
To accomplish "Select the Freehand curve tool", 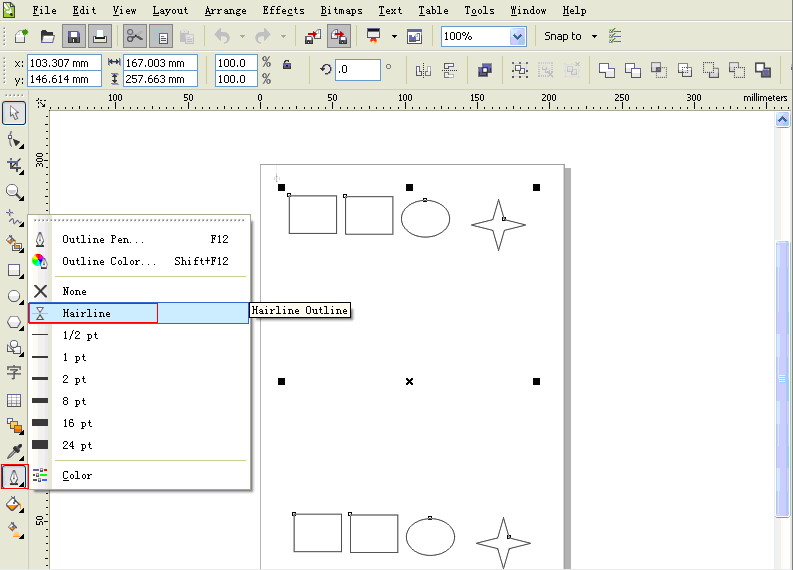I will pyautogui.click(x=14, y=218).
